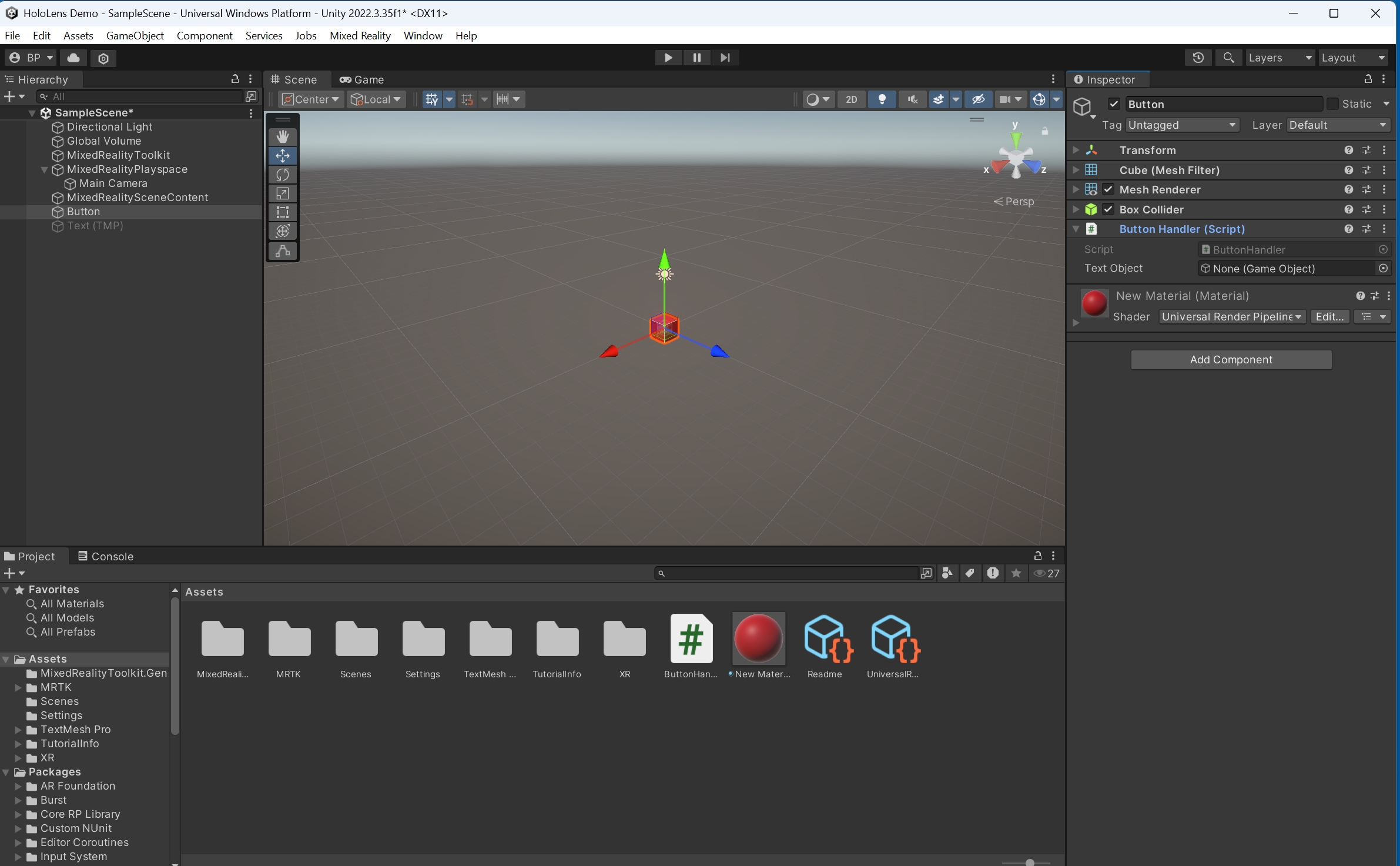Expand the Transform component

(1076, 150)
